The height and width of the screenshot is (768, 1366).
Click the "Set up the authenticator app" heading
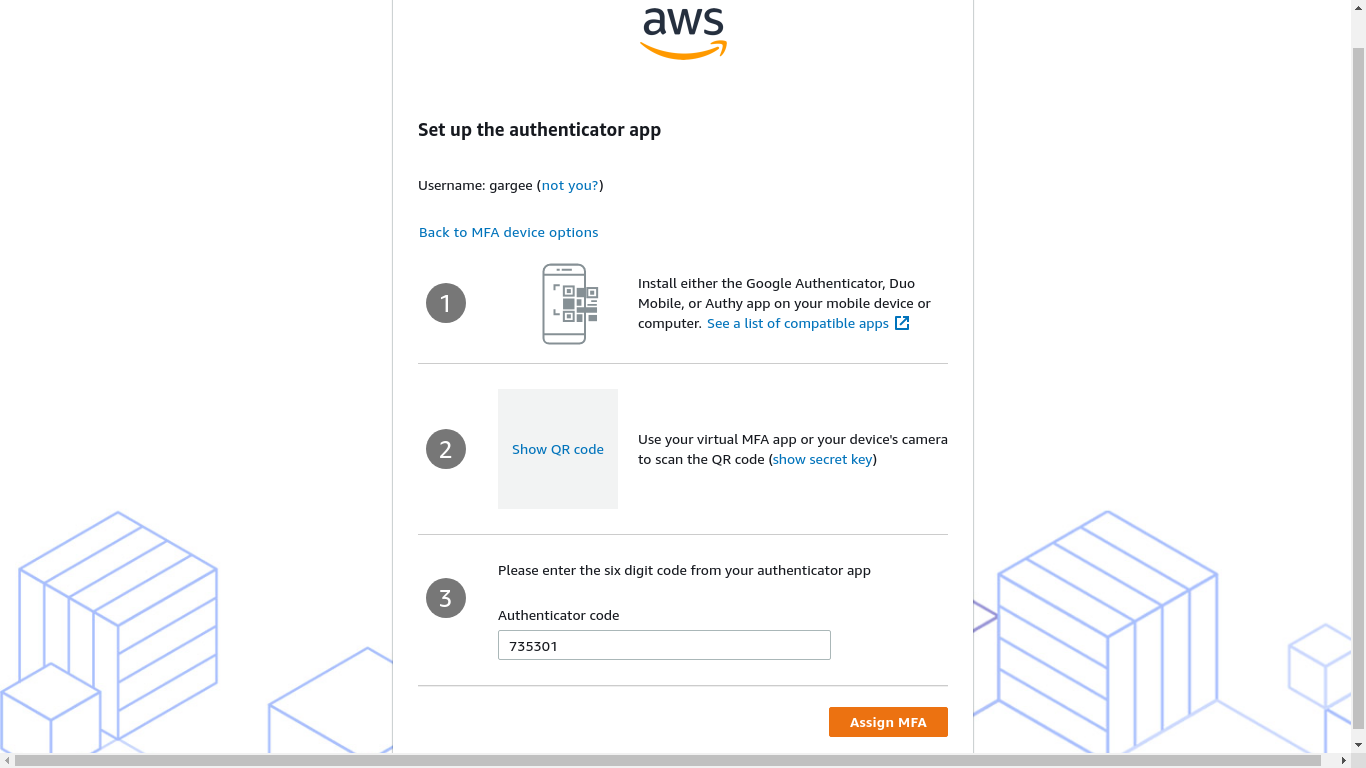click(x=539, y=129)
